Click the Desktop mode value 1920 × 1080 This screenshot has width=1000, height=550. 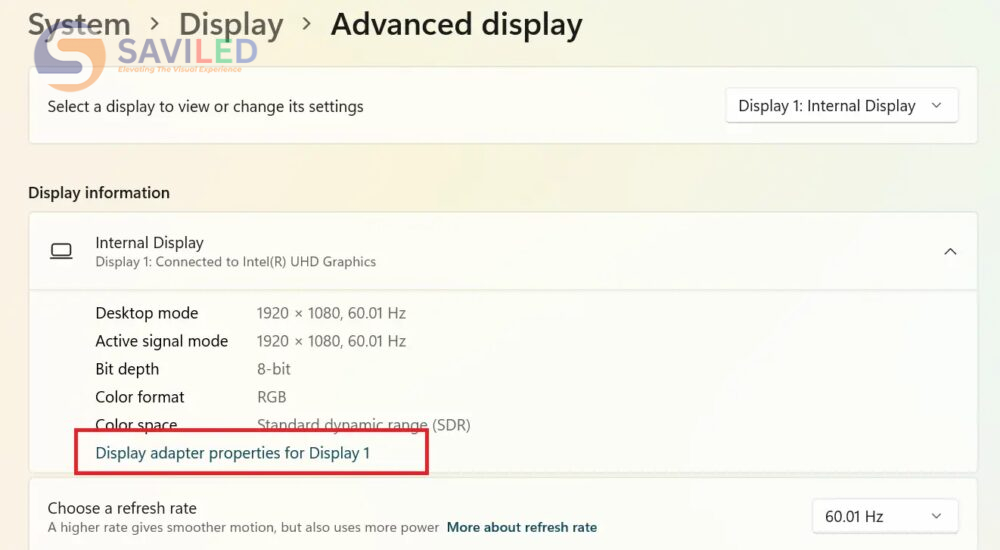[331, 313]
